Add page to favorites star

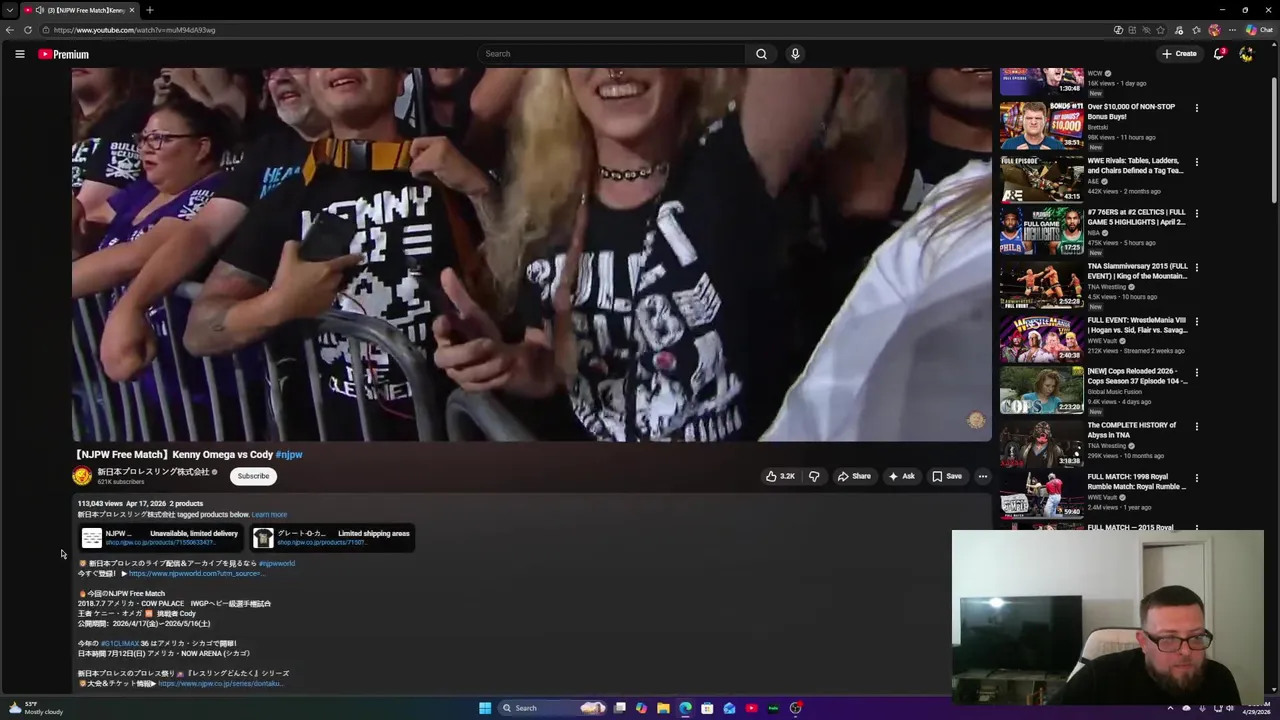(x=1162, y=30)
